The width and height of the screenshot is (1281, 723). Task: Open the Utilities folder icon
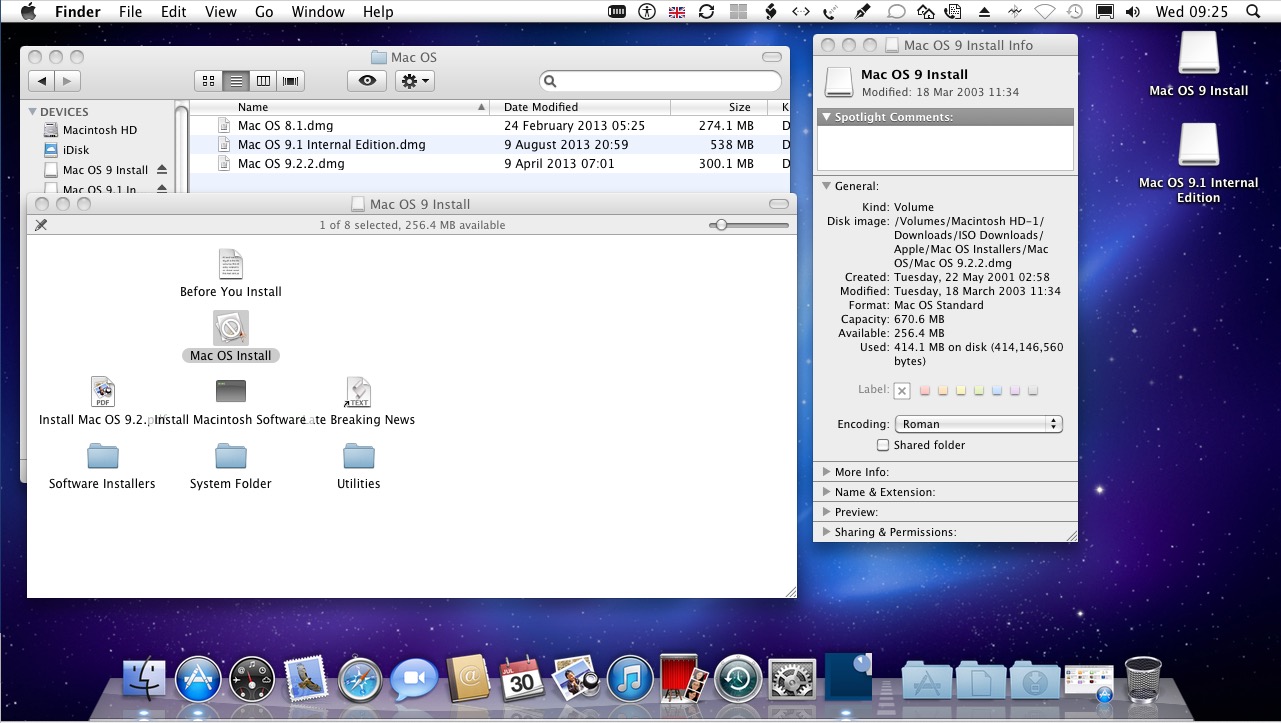tap(358, 456)
